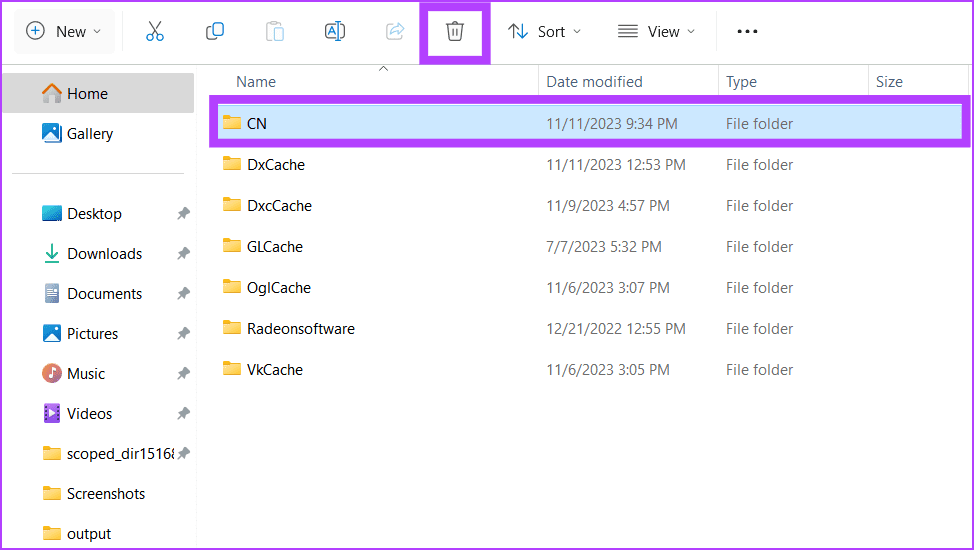Select the DxCache folder row
The width and height of the screenshot is (974, 550).
click(x=276, y=165)
